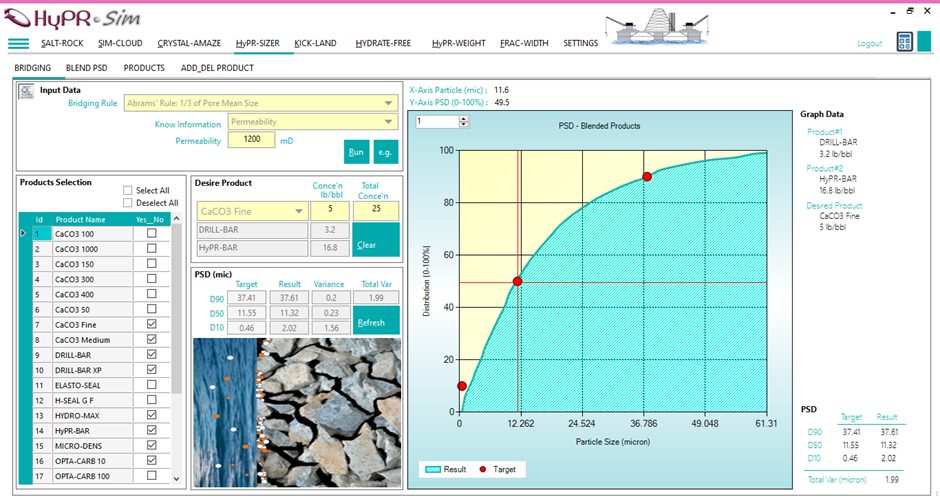
Task: Open the CRYSTAL-AMAZE module
Action: pos(189,43)
